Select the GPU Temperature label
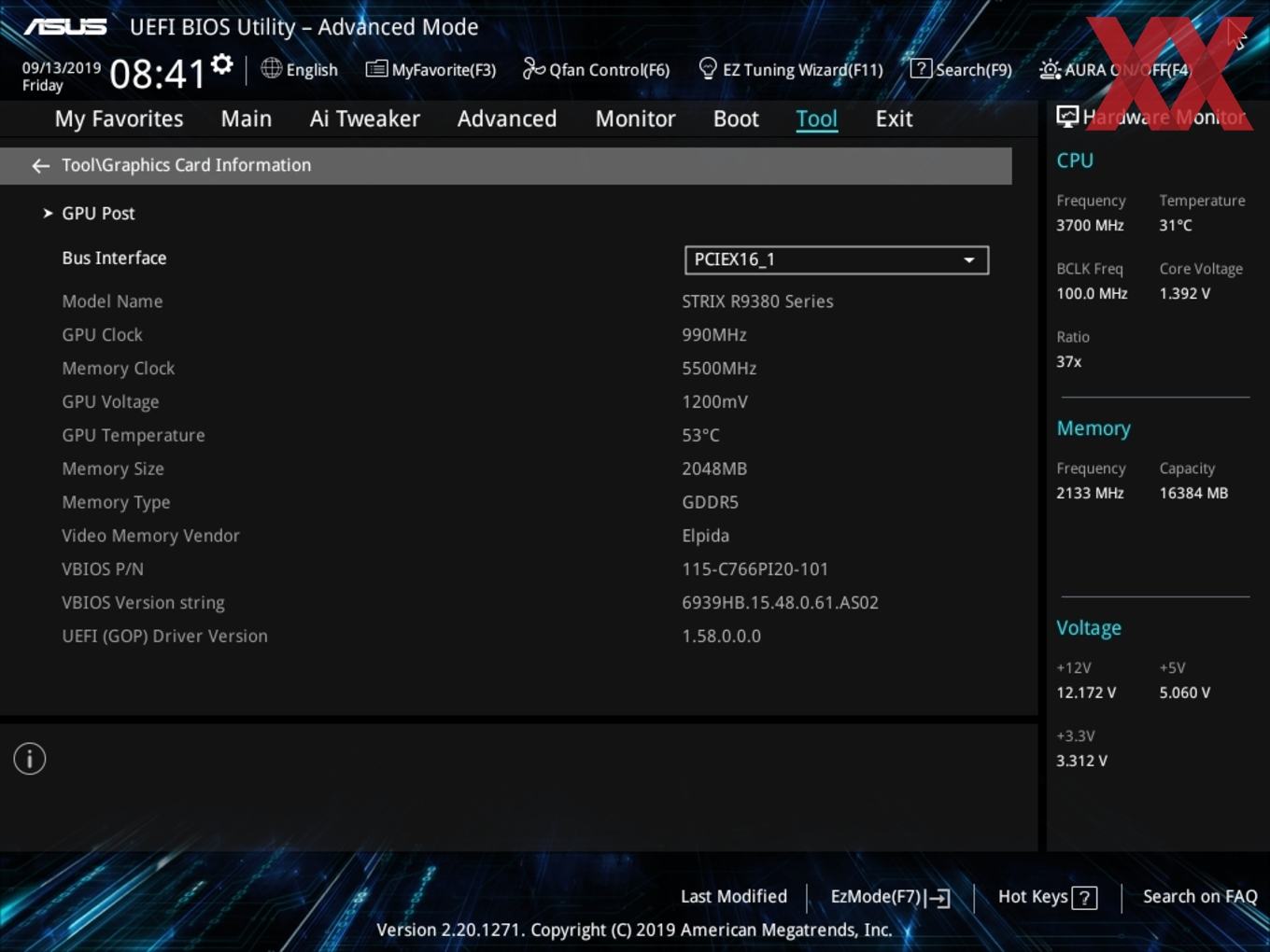 pyautogui.click(x=134, y=436)
